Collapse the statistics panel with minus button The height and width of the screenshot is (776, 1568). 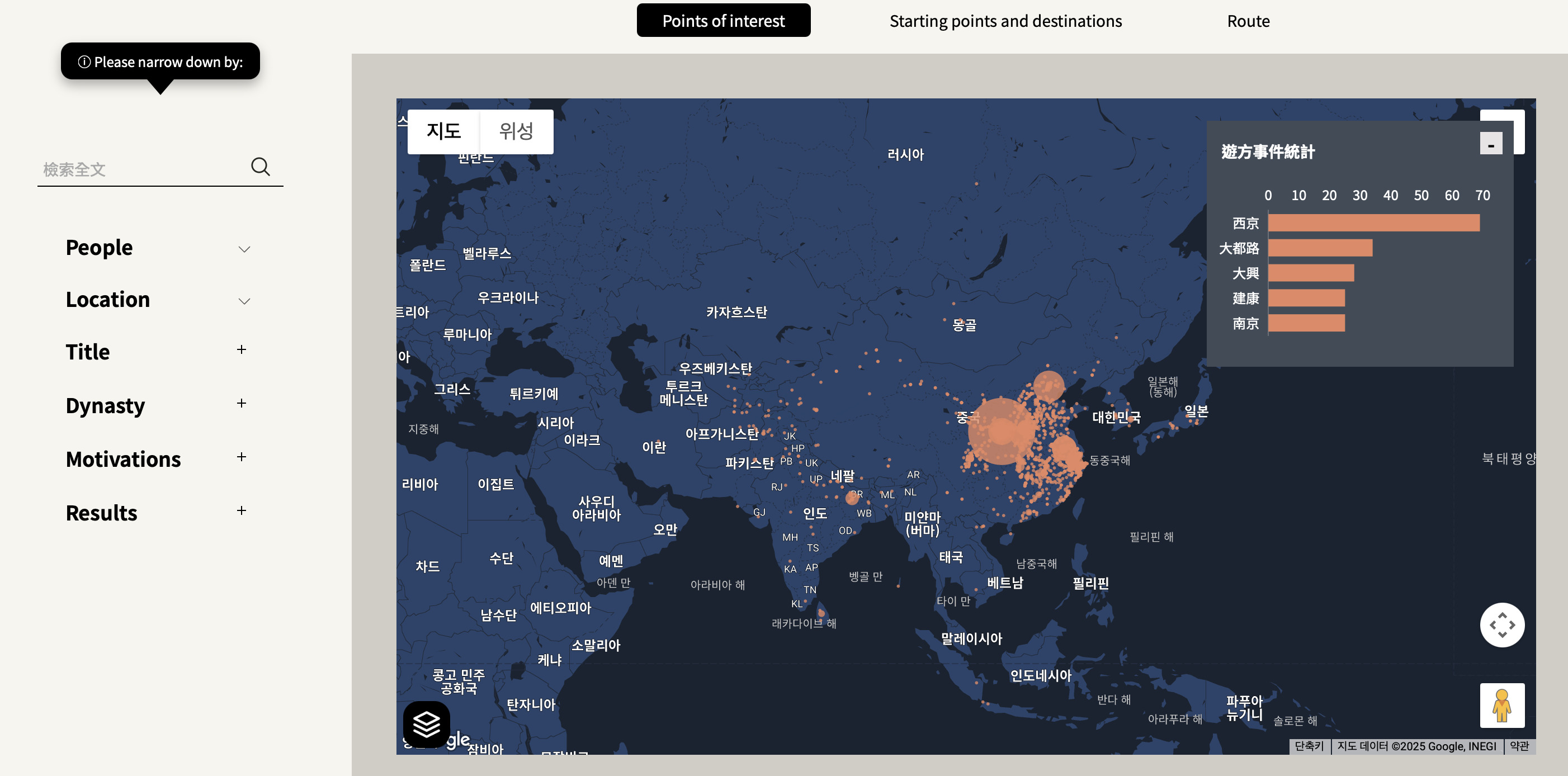1491,144
